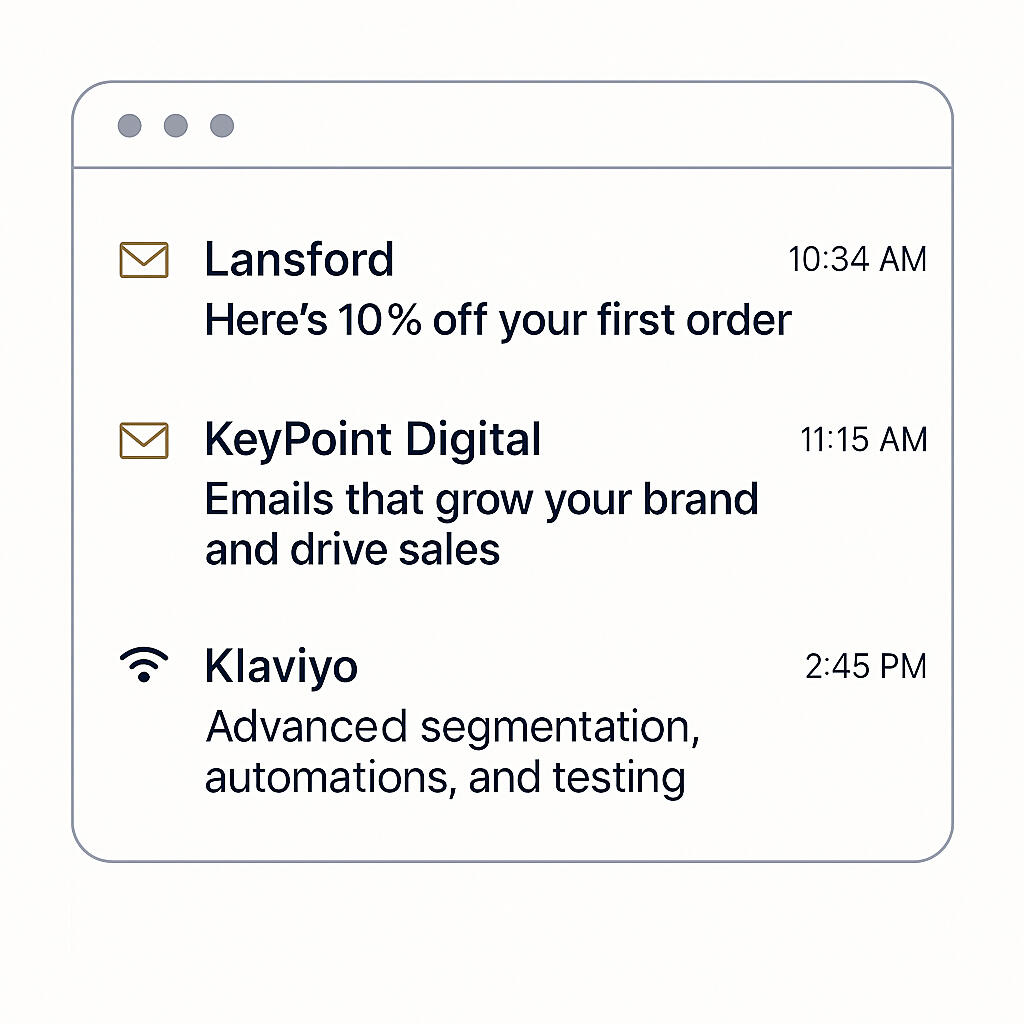
Task: Click the word "Digital" in KeyPoint Digital
Action: (x=473, y=439)
